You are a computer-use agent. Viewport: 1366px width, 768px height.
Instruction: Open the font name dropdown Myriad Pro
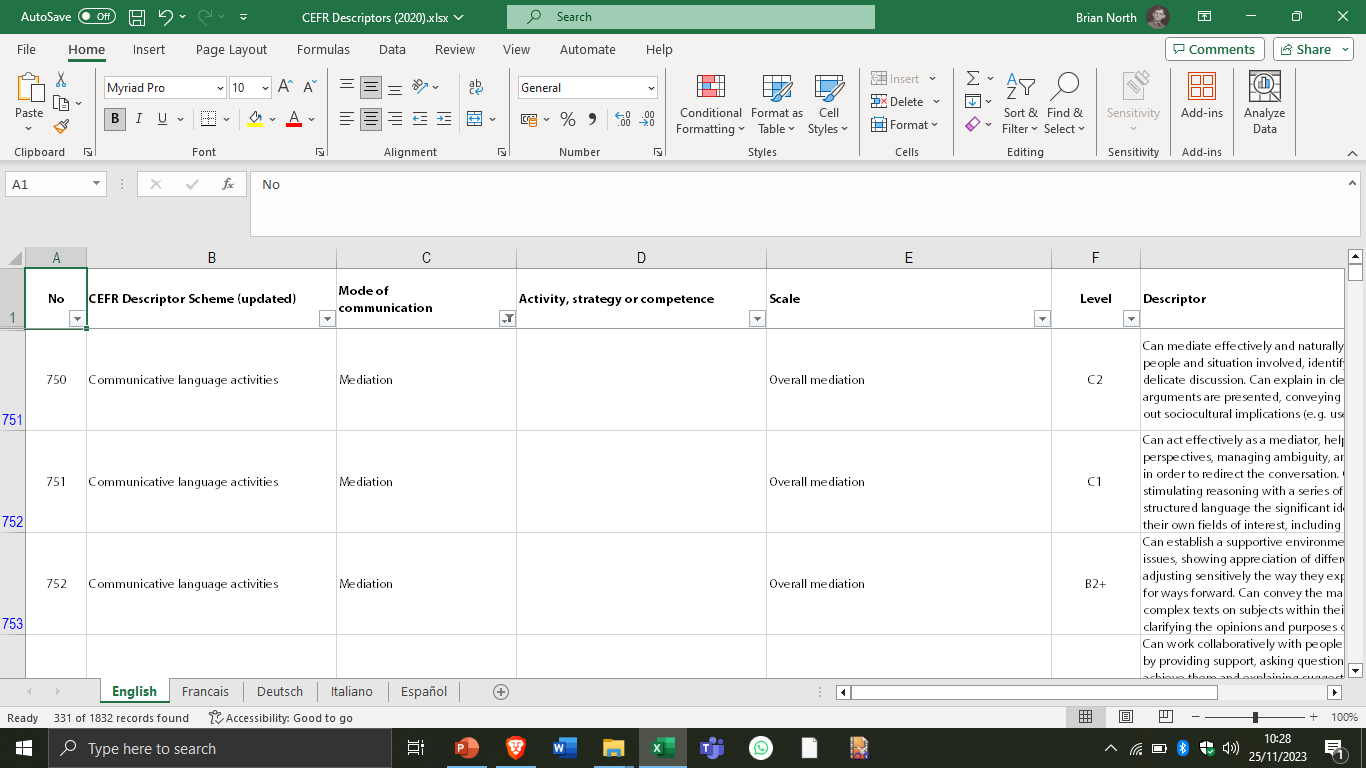[x=165, y=88]
